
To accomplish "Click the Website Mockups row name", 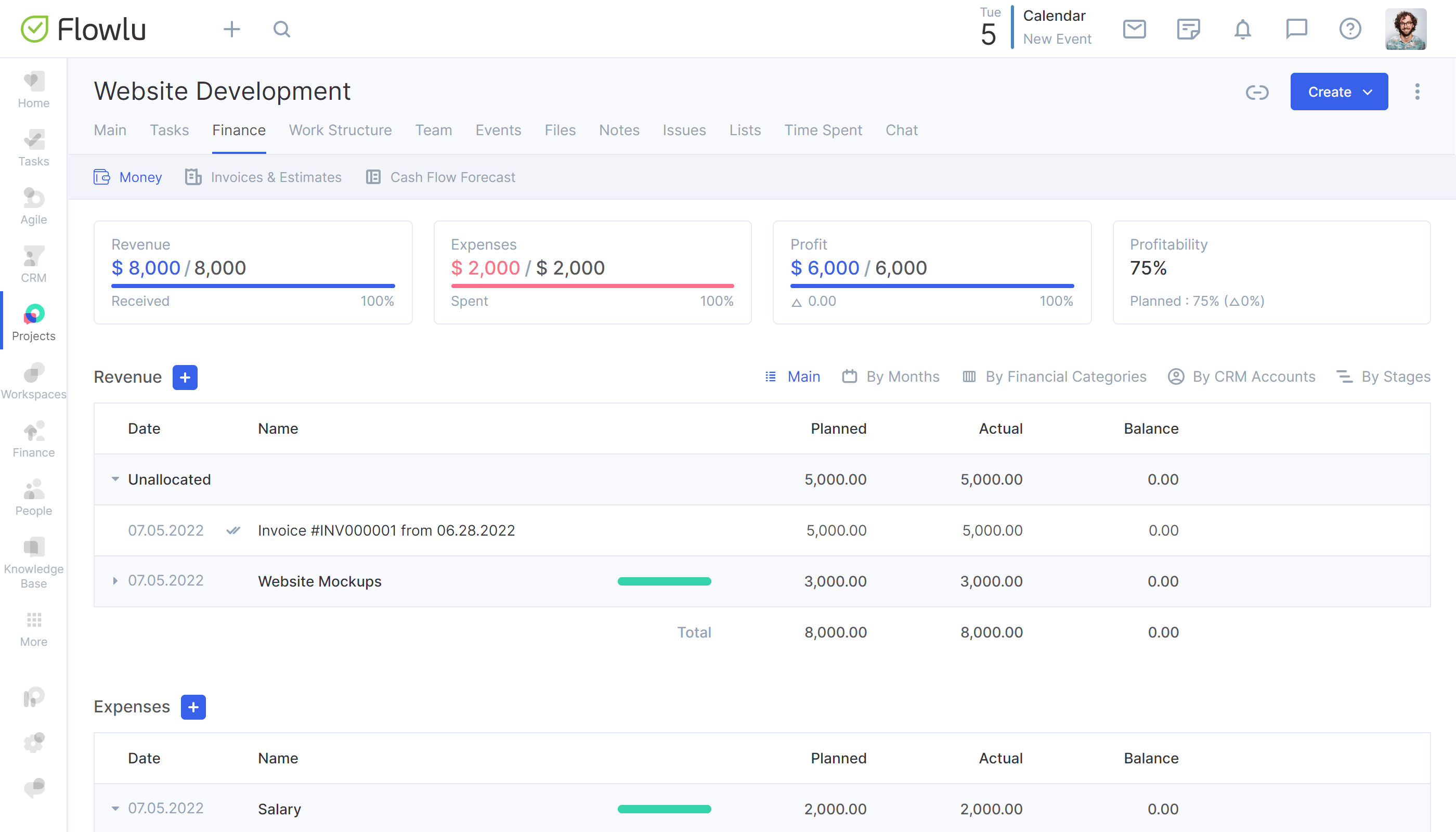I will tap(319, 581).
